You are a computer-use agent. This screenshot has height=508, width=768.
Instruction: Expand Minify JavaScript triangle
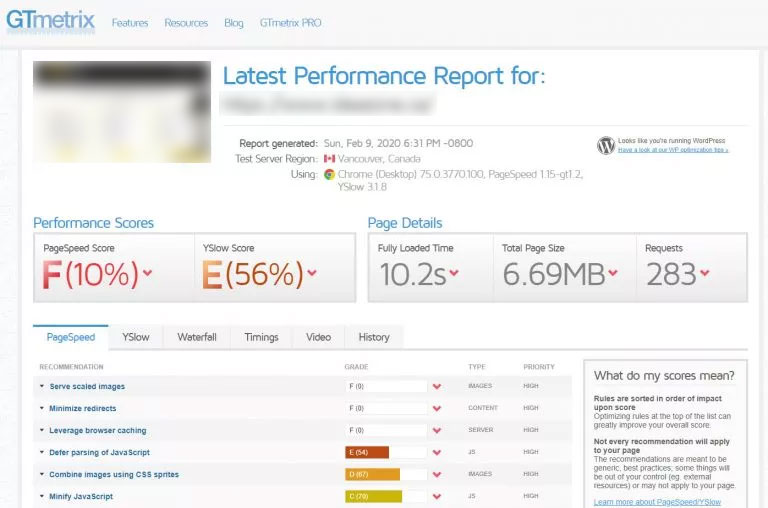pos(42,496)
